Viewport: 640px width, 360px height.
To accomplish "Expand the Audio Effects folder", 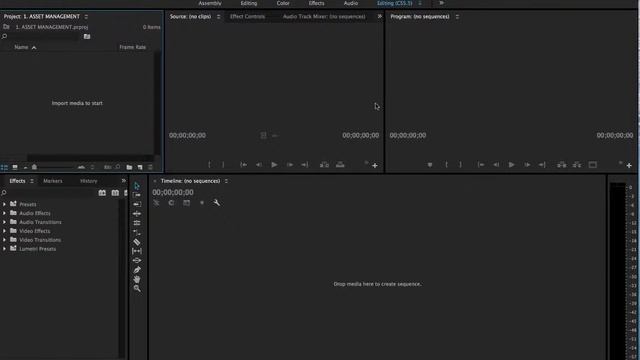I will 4,213.
